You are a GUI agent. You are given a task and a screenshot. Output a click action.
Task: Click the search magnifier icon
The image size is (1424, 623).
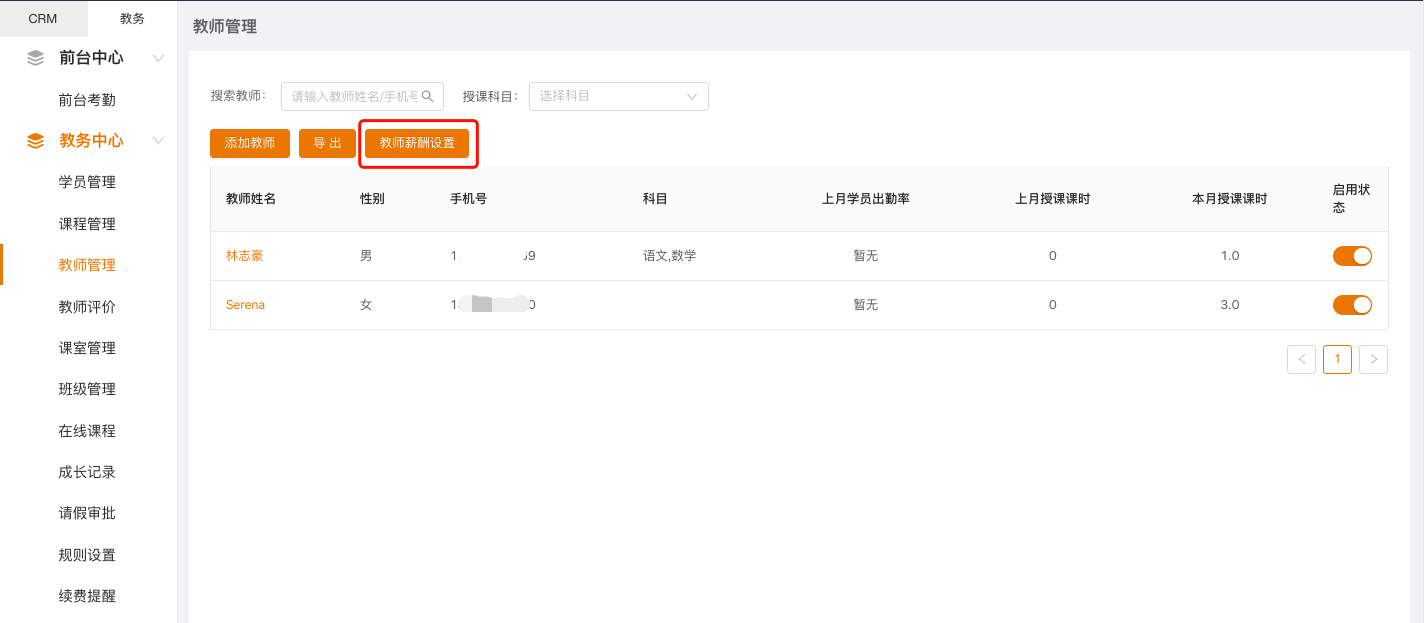click(427, 96)
